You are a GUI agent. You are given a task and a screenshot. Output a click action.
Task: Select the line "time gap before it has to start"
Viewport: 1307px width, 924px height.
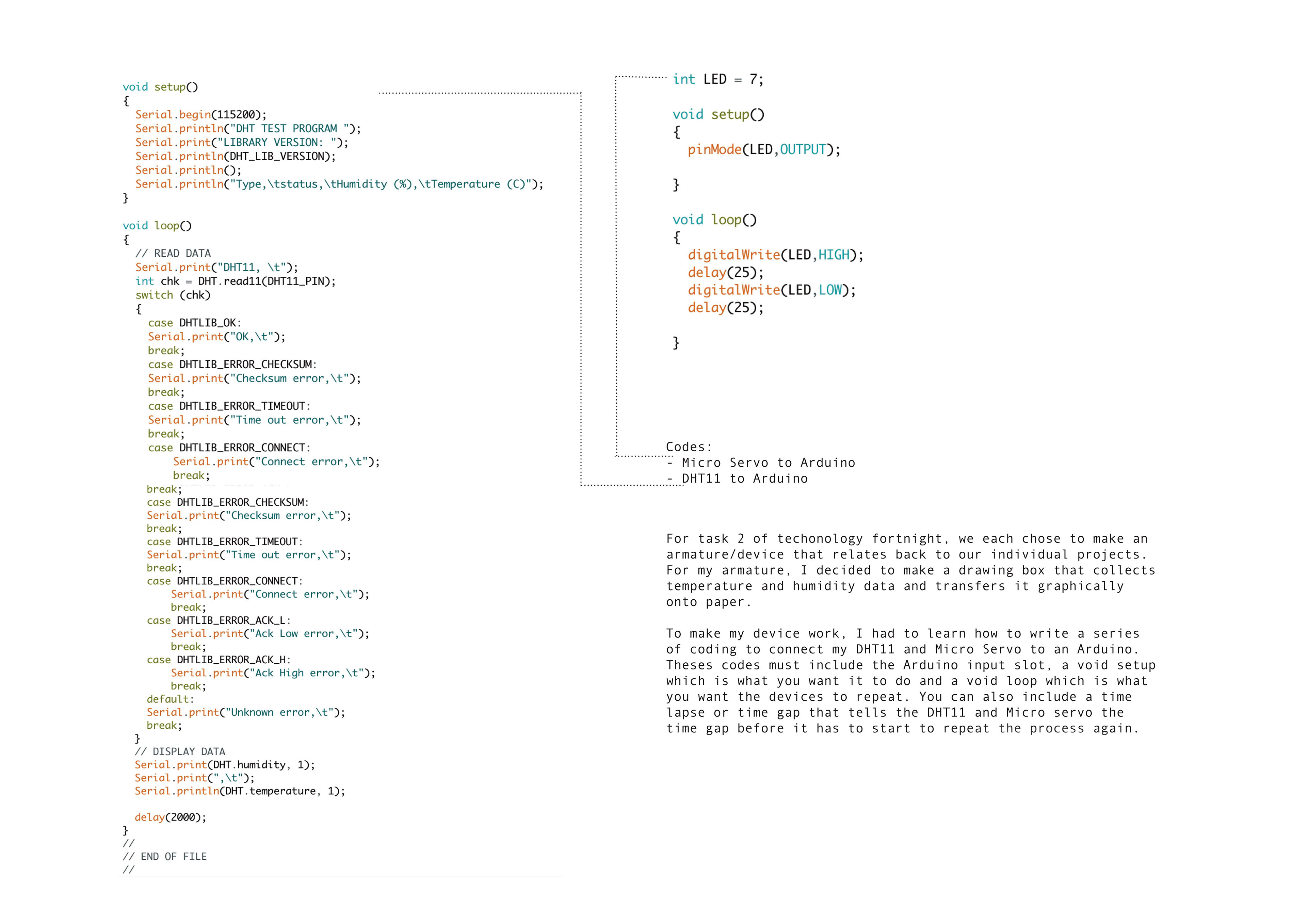[903, 729]
